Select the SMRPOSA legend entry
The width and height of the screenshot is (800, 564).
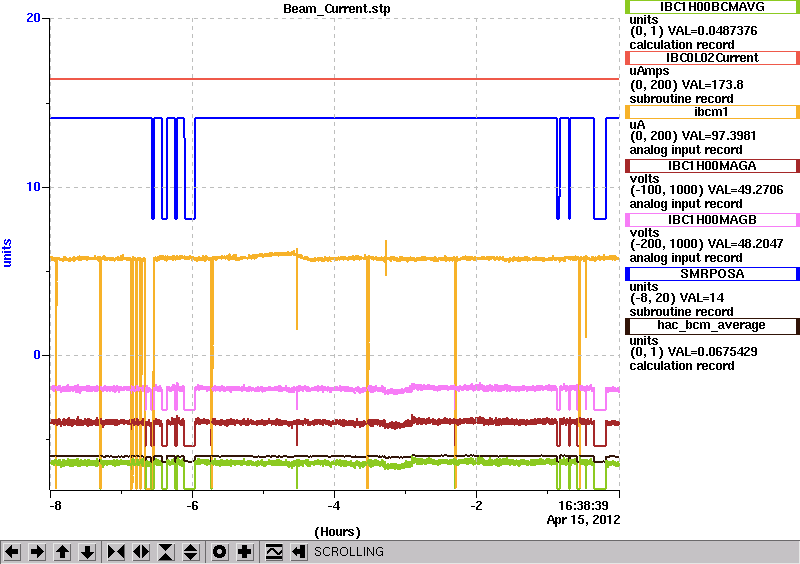tap(712, 274)
